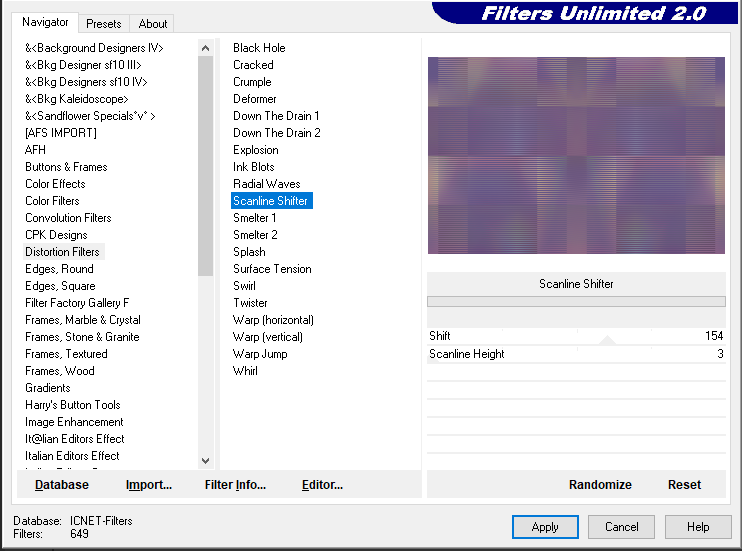Choose the Warp (horizontal) filter
The image size is (742, 551).
pos(273,320)
